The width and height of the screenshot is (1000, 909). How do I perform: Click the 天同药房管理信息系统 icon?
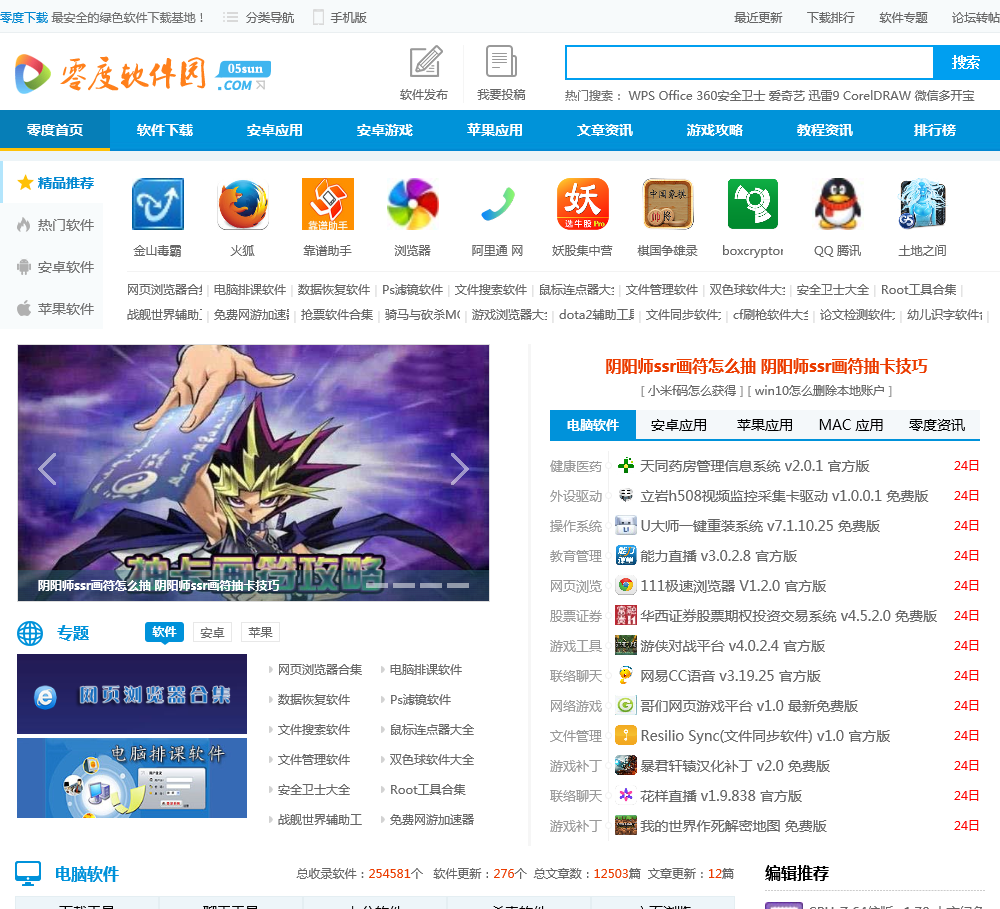coord(626,466)
